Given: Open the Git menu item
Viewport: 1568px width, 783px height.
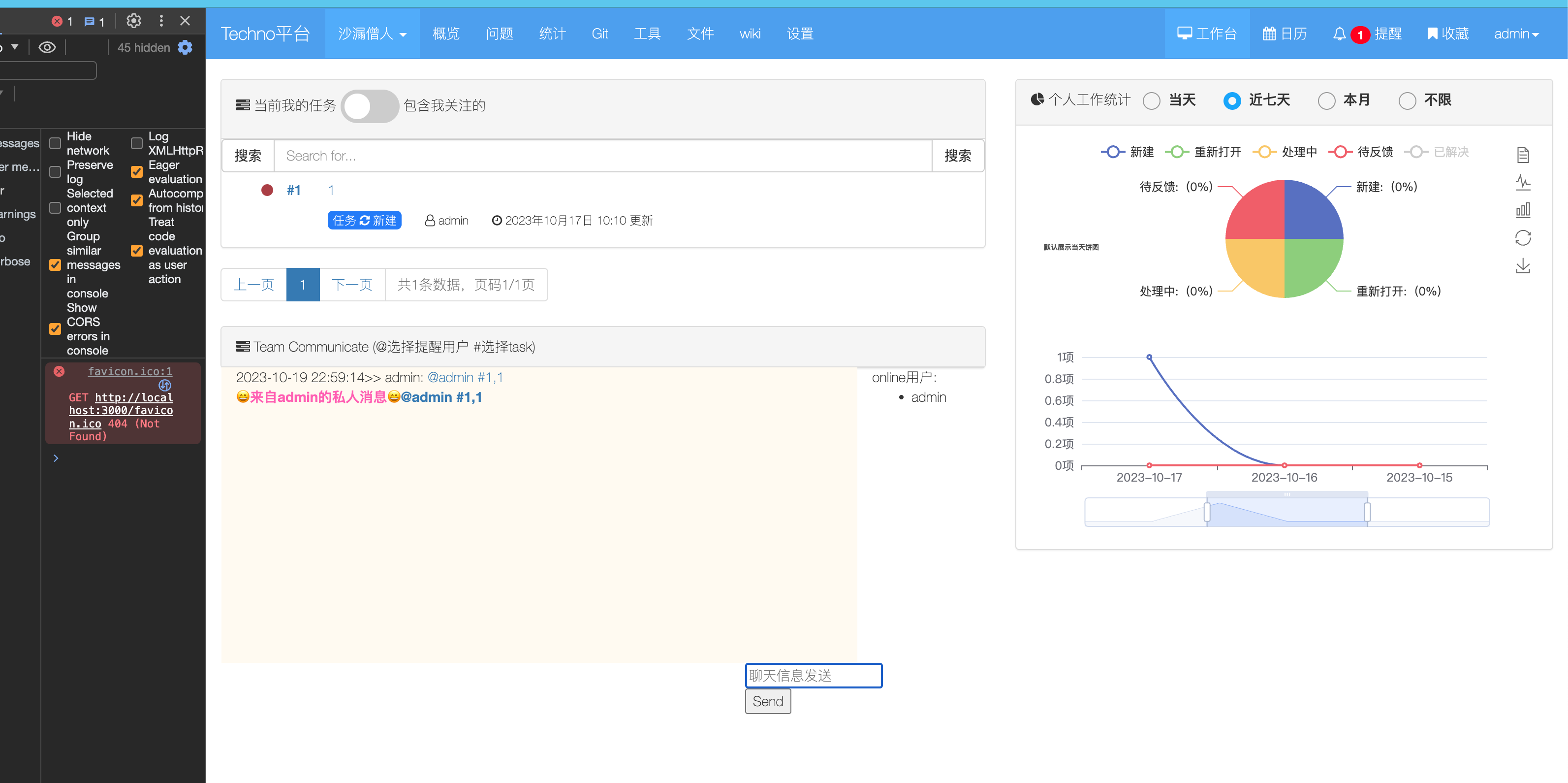Looking at the screenshot, I should coord(599,34).
